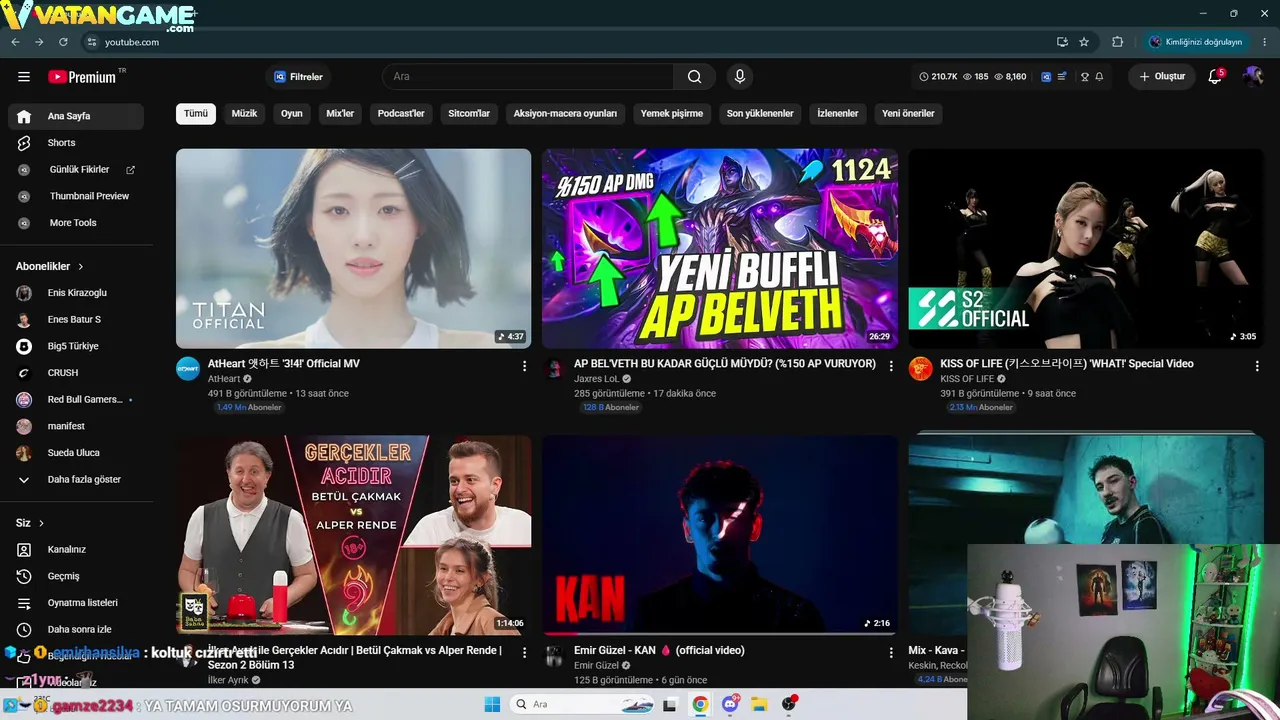Open the account avatar menu
This screenshot has width=1280, height=720.
(1253, 77)
